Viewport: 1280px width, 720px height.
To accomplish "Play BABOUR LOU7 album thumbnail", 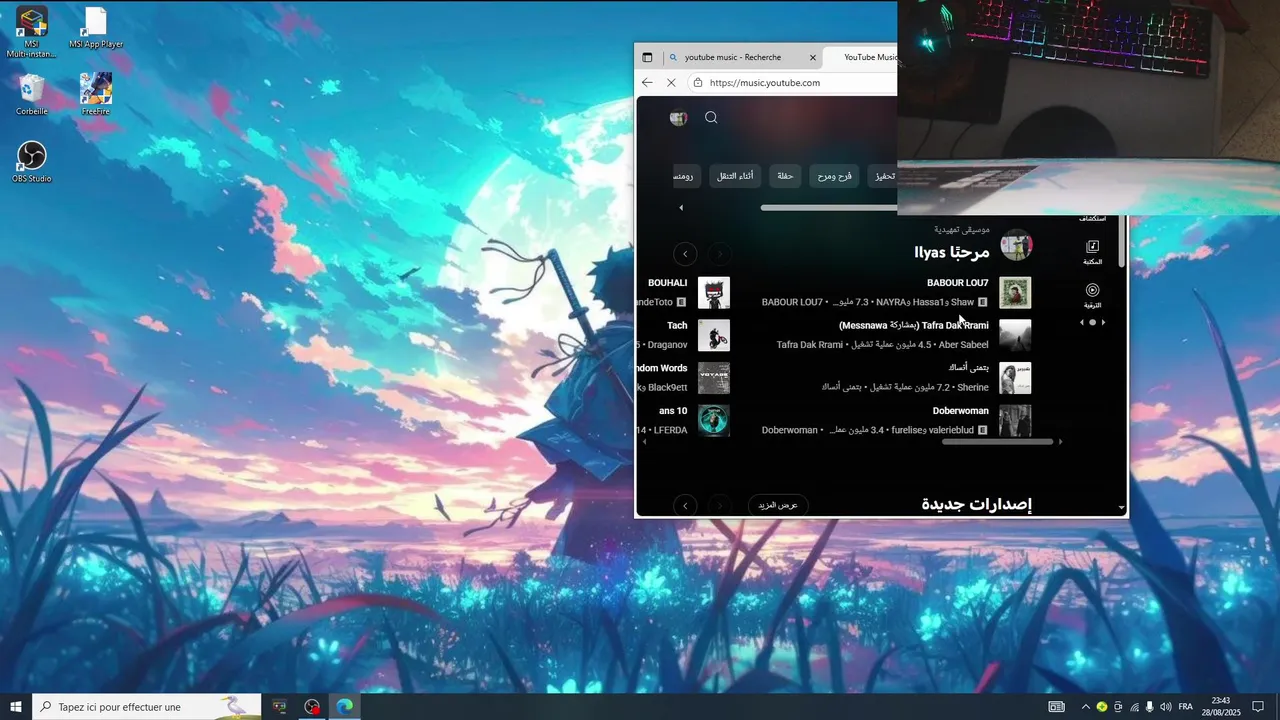I will (x=1015, y=293).
